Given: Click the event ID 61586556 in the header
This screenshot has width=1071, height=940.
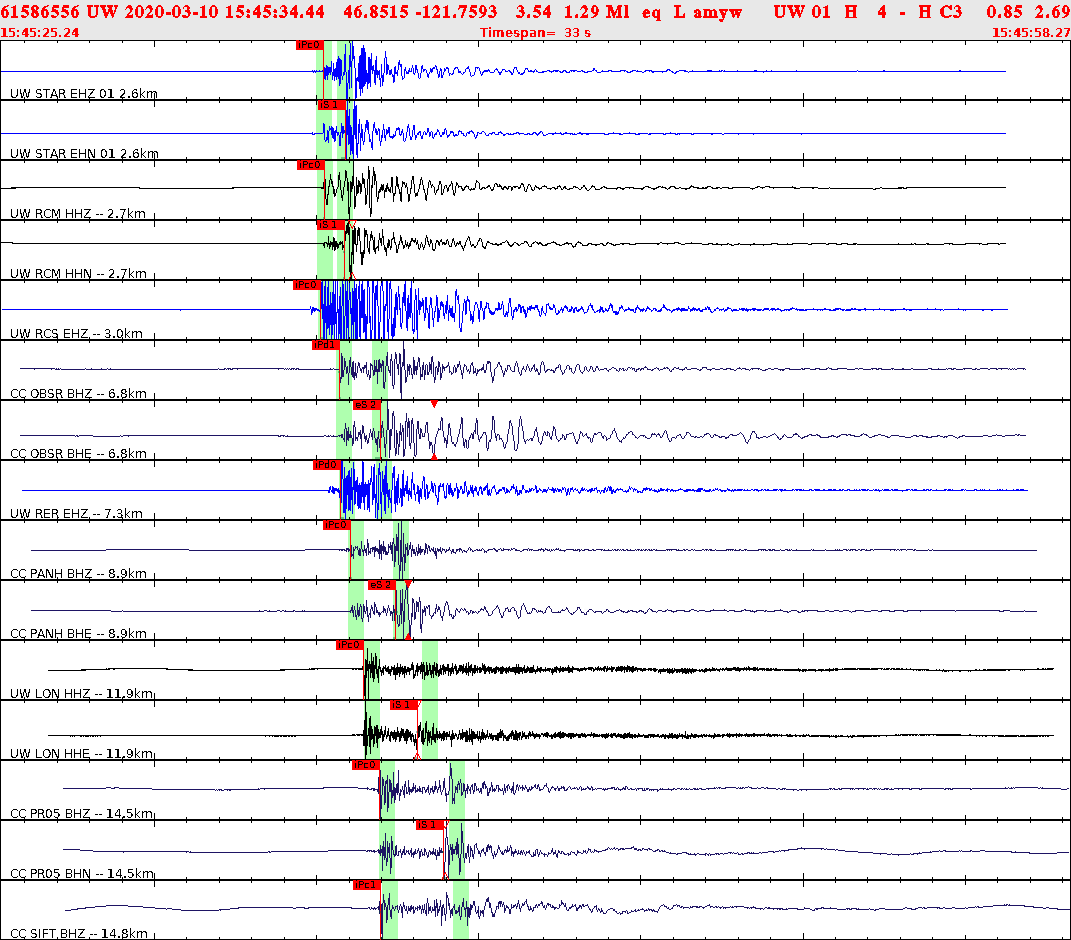Looking at the screenshot, I should 36,12.
